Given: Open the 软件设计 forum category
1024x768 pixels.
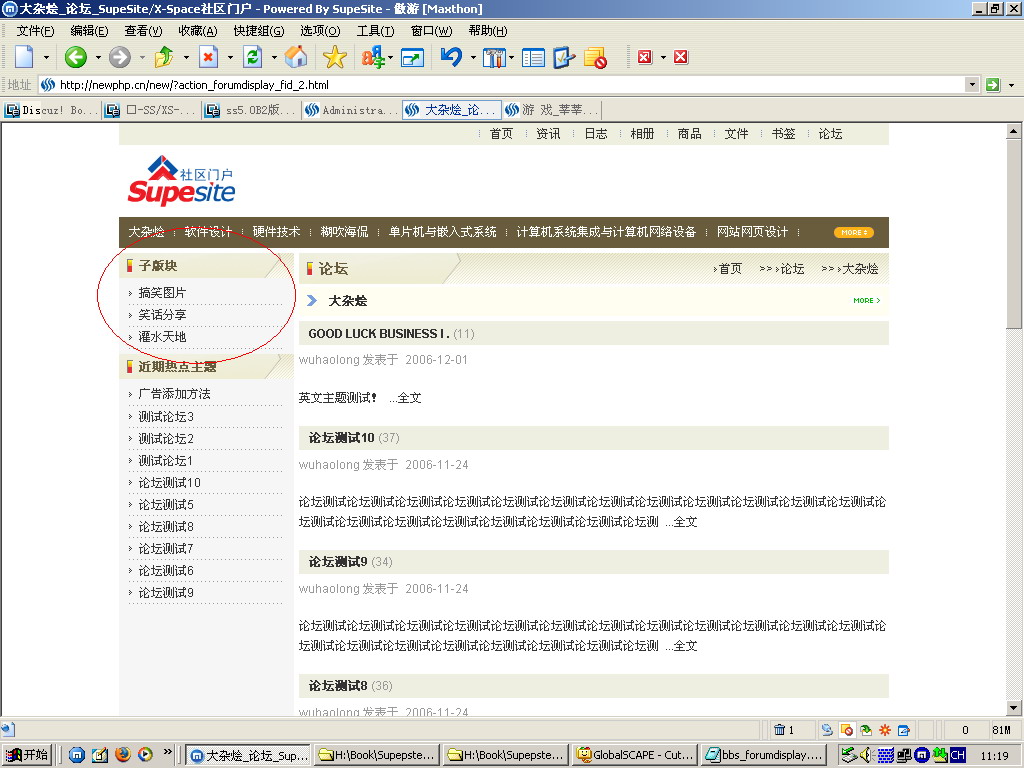Looking at the screenshot, I should (208, 232).
